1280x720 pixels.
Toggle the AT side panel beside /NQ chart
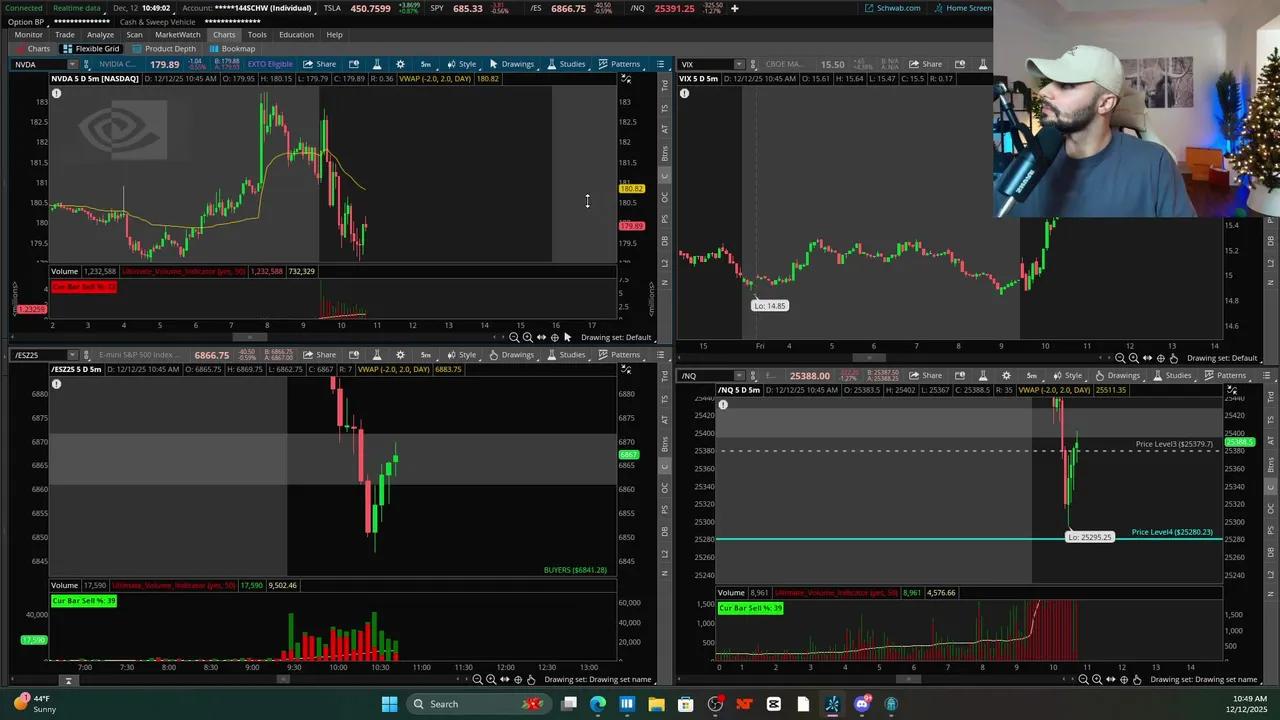pyautogui.click(x=1271, y=441)
